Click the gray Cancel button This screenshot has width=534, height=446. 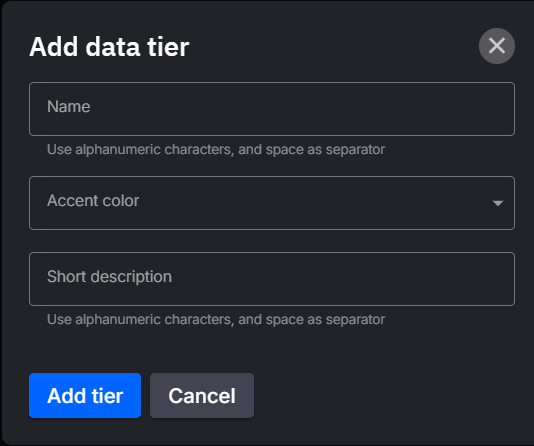tap(202, 395)
